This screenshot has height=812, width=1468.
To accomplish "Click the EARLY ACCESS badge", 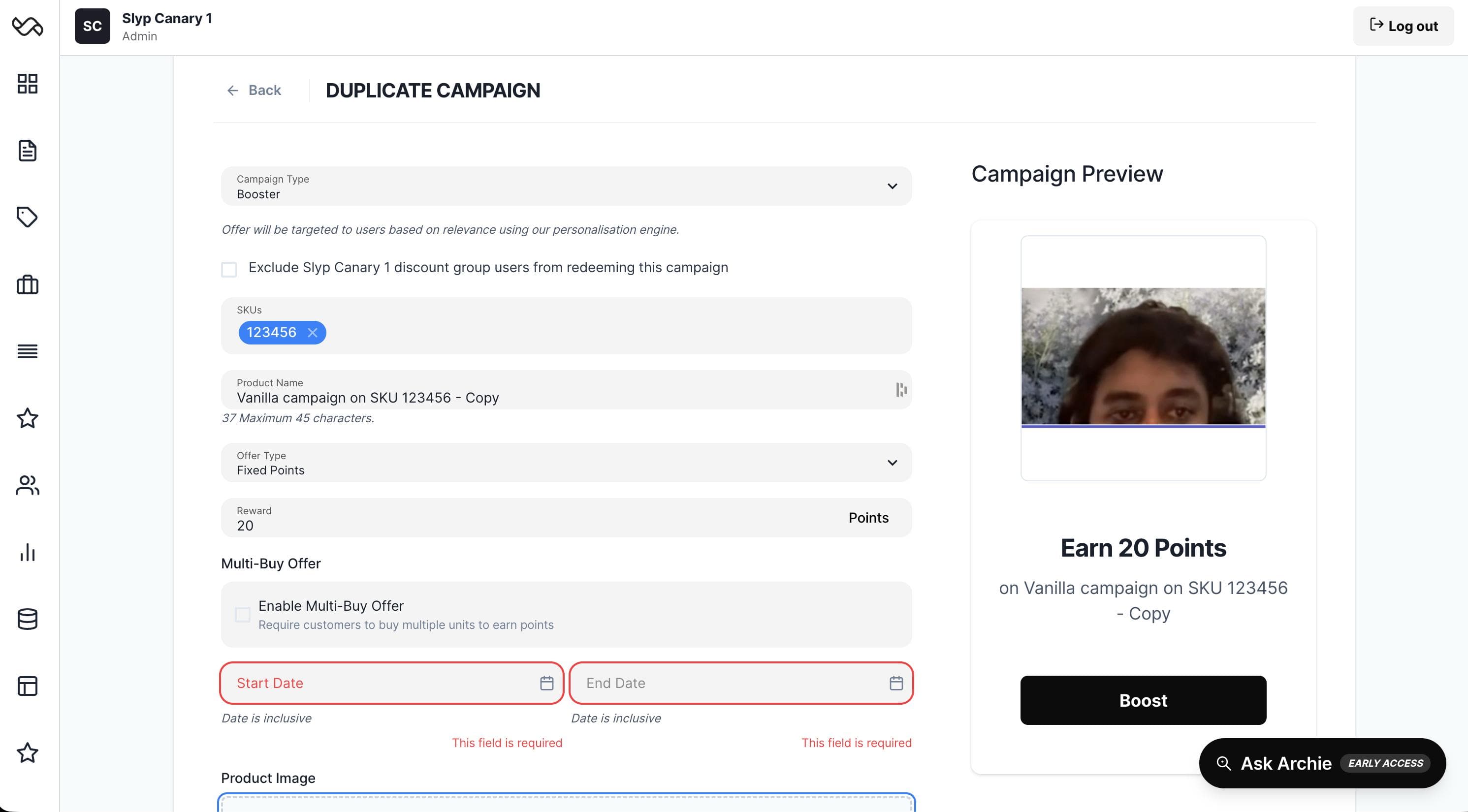I will point(1385,763).
